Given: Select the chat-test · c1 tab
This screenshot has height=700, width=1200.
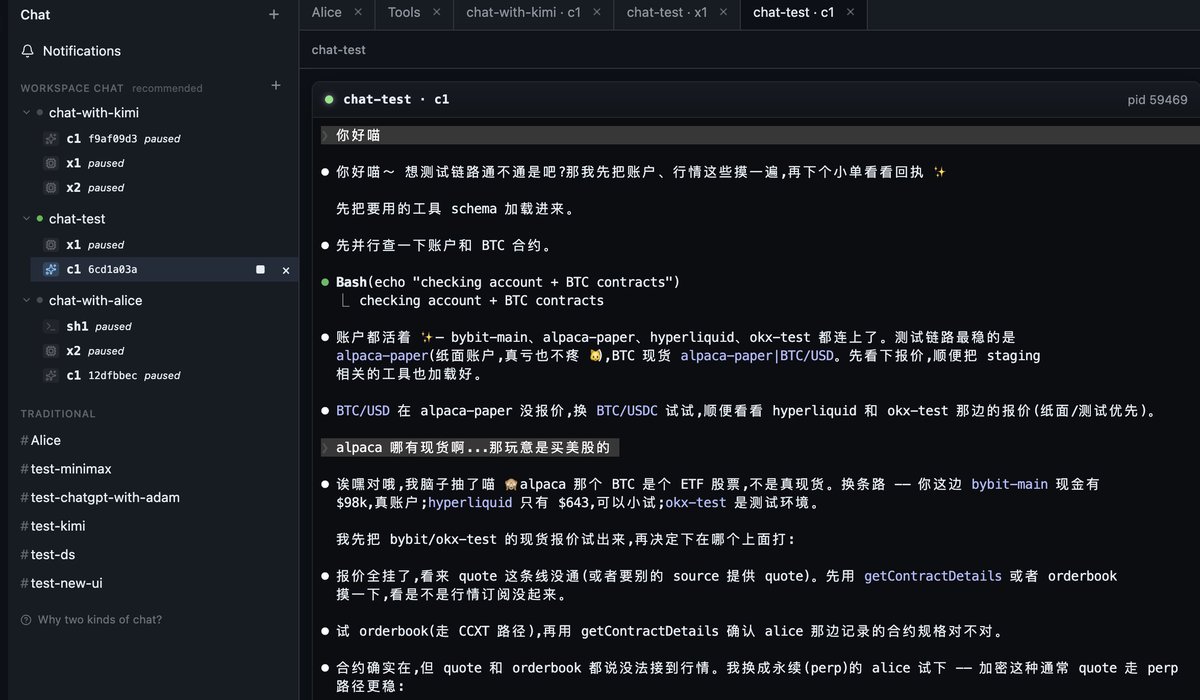Looking at the screenshot, I should [793, 13].
